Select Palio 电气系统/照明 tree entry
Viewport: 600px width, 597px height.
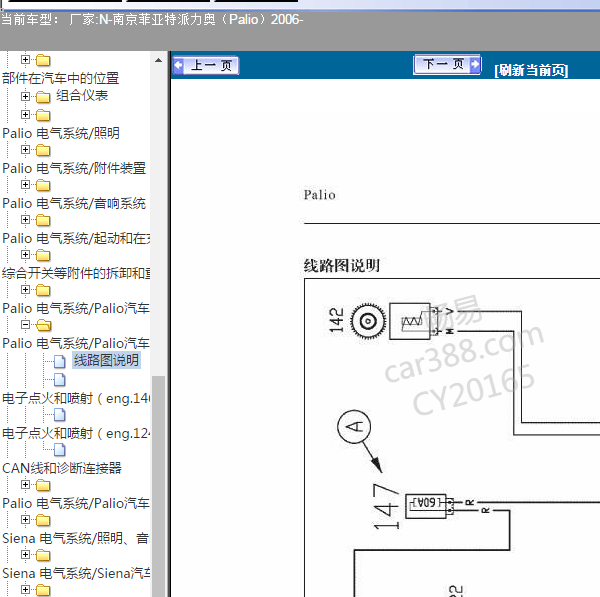61,133
